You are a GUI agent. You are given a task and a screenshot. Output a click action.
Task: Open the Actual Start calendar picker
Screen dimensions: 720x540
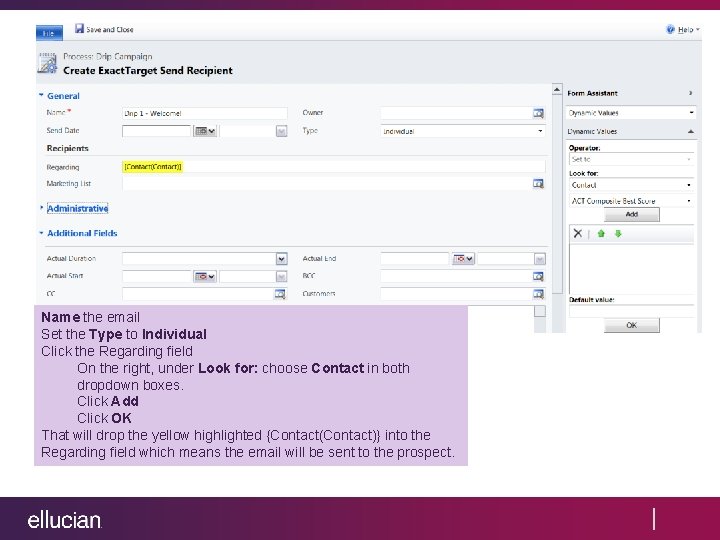click(205, 276)
